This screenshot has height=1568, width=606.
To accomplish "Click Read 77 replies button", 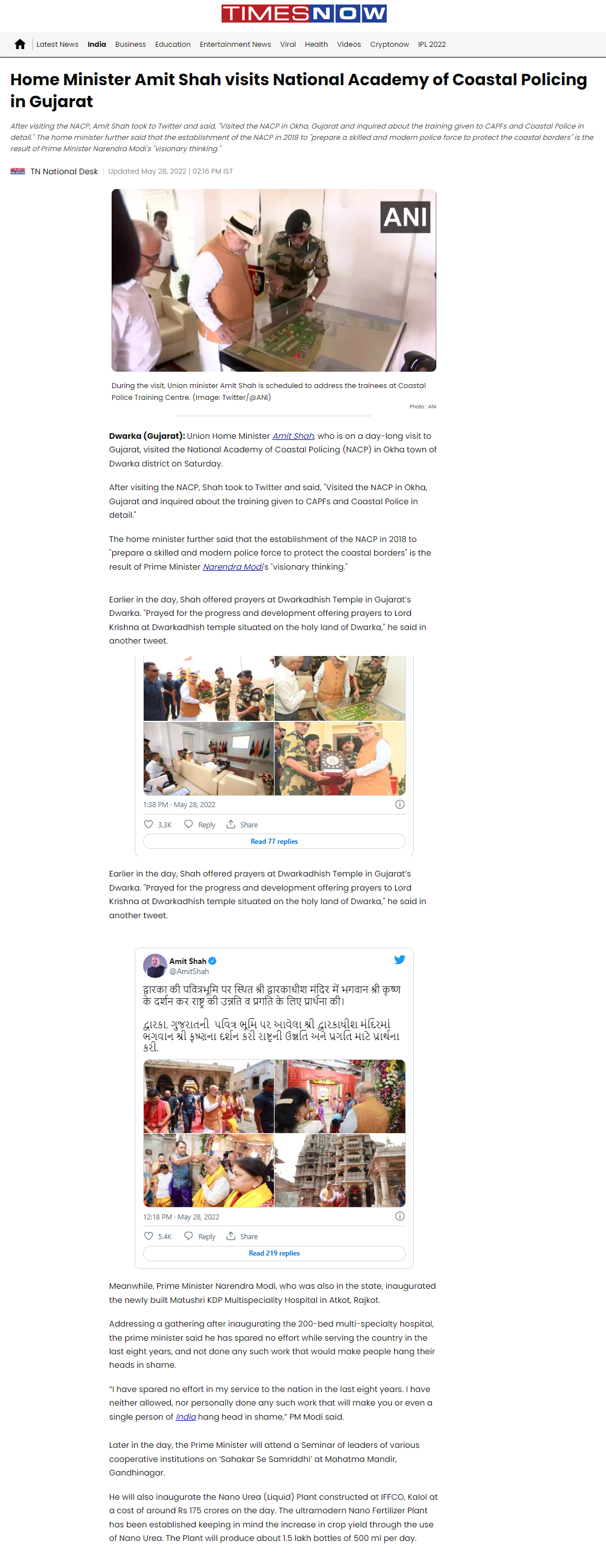I will tap(274, 841).
